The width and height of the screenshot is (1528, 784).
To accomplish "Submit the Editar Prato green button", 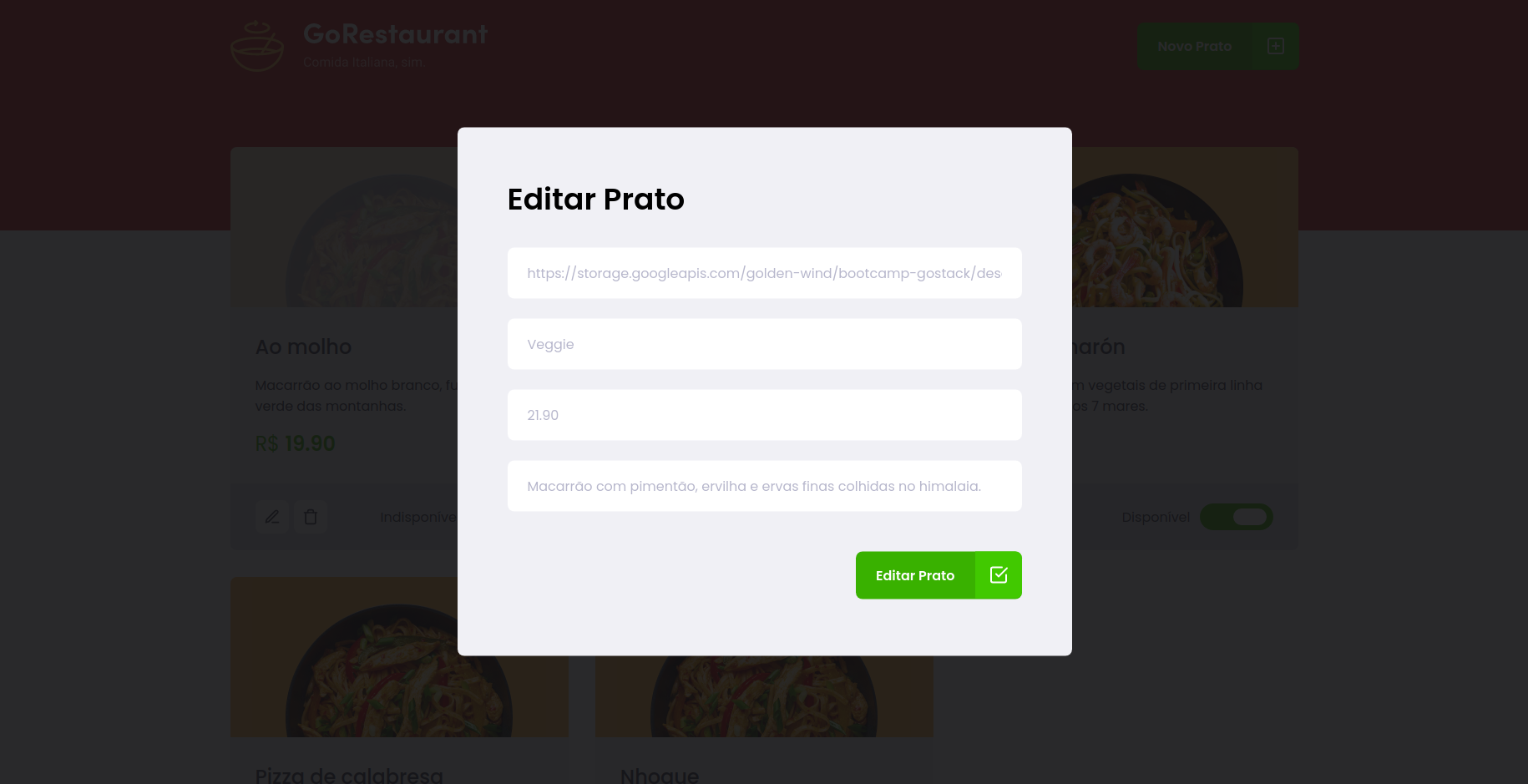I will (939, 574).
